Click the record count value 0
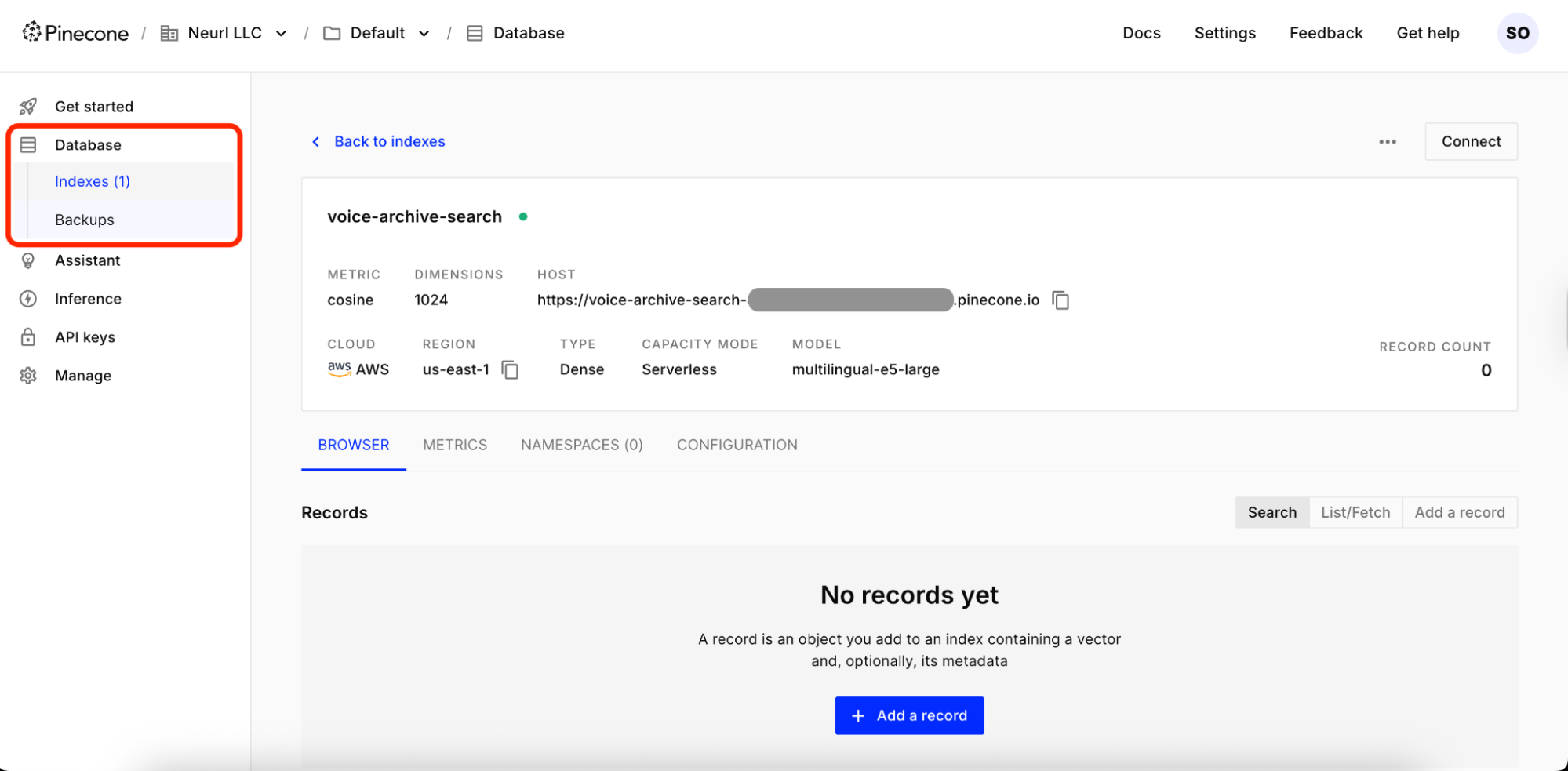Viewport: 1568px width, 771px height. tap(1486, 371)
